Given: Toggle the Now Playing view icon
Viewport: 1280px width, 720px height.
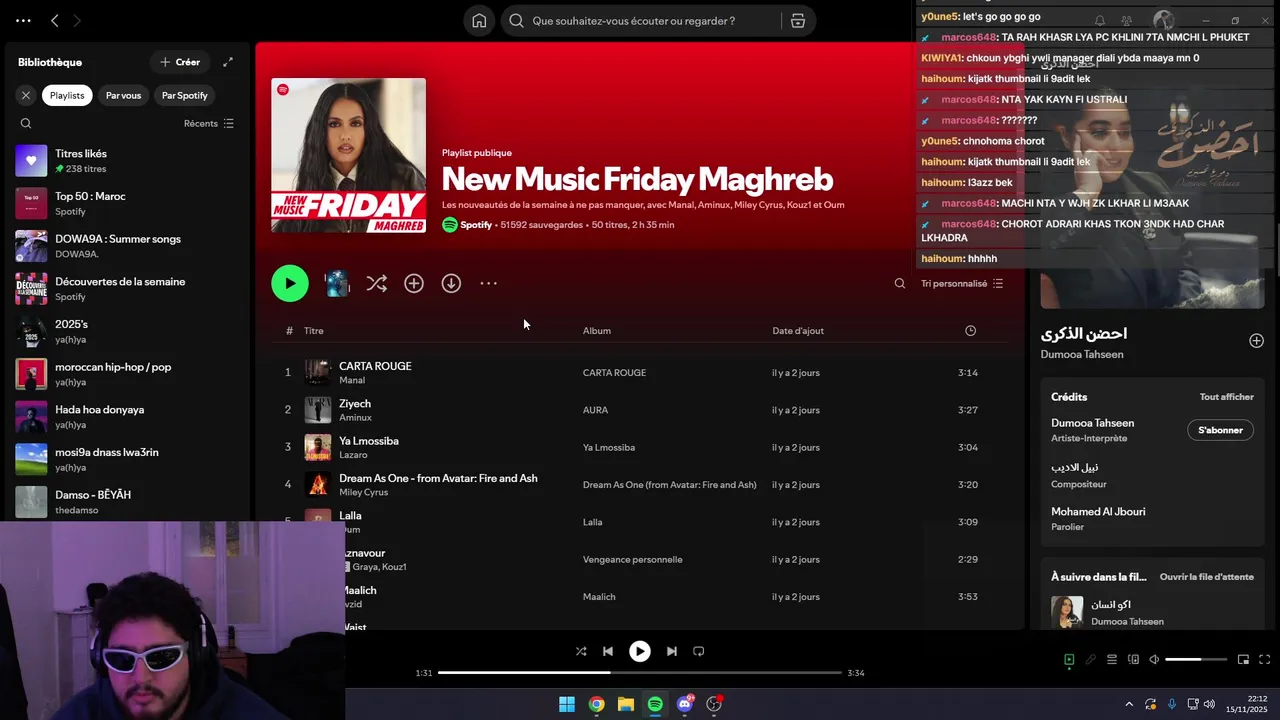Looking at the screenshot, I should pyautogui.click(x=1069, y=660).
